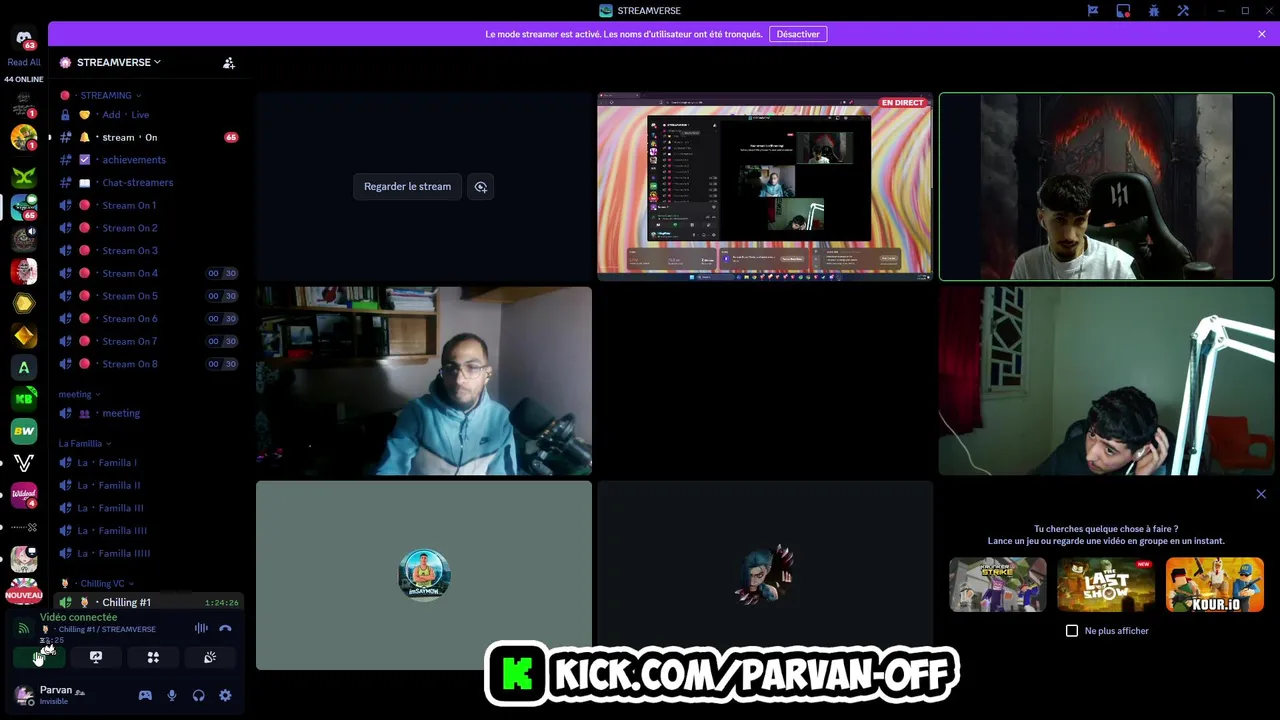Image resolution: width=1280 pixels, height=720 pixels.
Task: Launch The Last Show activity
Action: coord(1106,584)
